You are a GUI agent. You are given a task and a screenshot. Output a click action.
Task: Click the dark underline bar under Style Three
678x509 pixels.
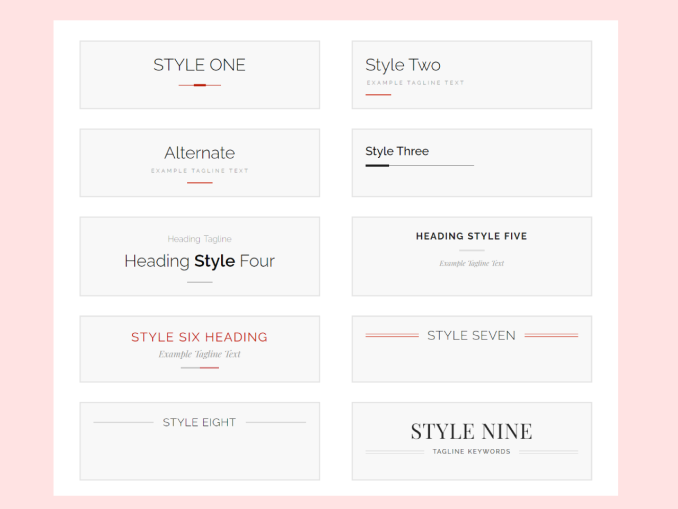point(377,165)
